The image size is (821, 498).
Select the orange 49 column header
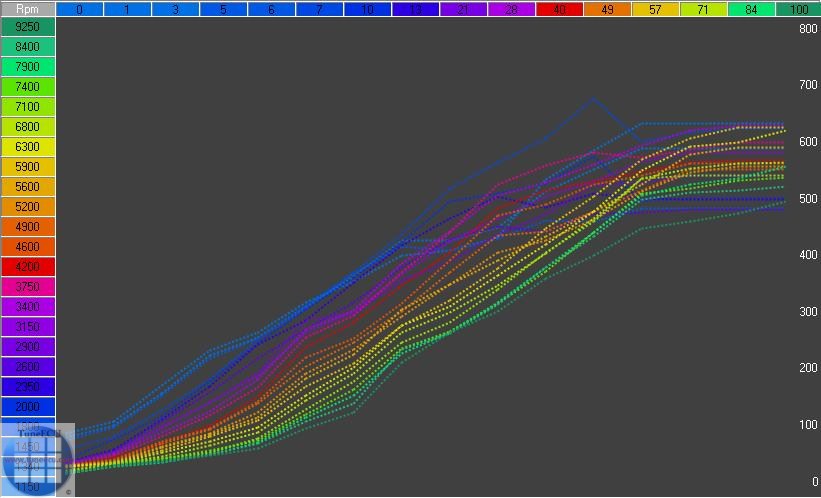tap(608, 9)
